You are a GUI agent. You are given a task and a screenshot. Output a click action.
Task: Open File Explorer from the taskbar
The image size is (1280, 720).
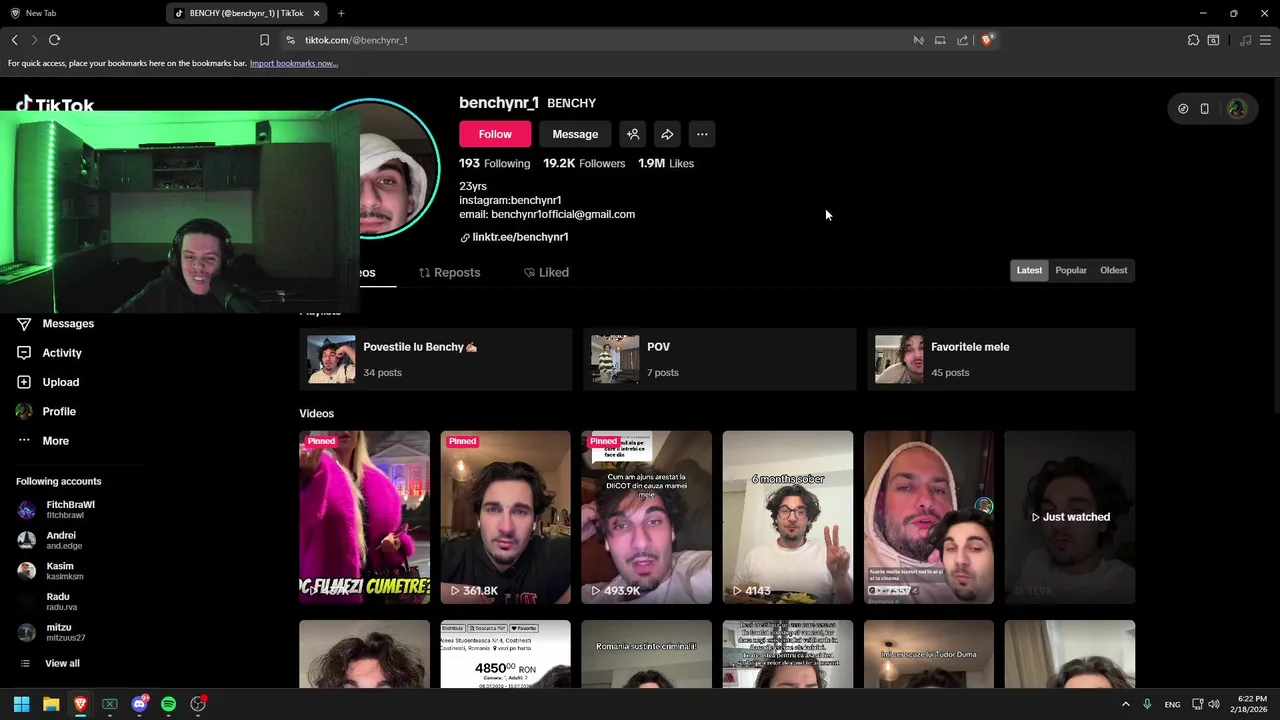[51, 704]
